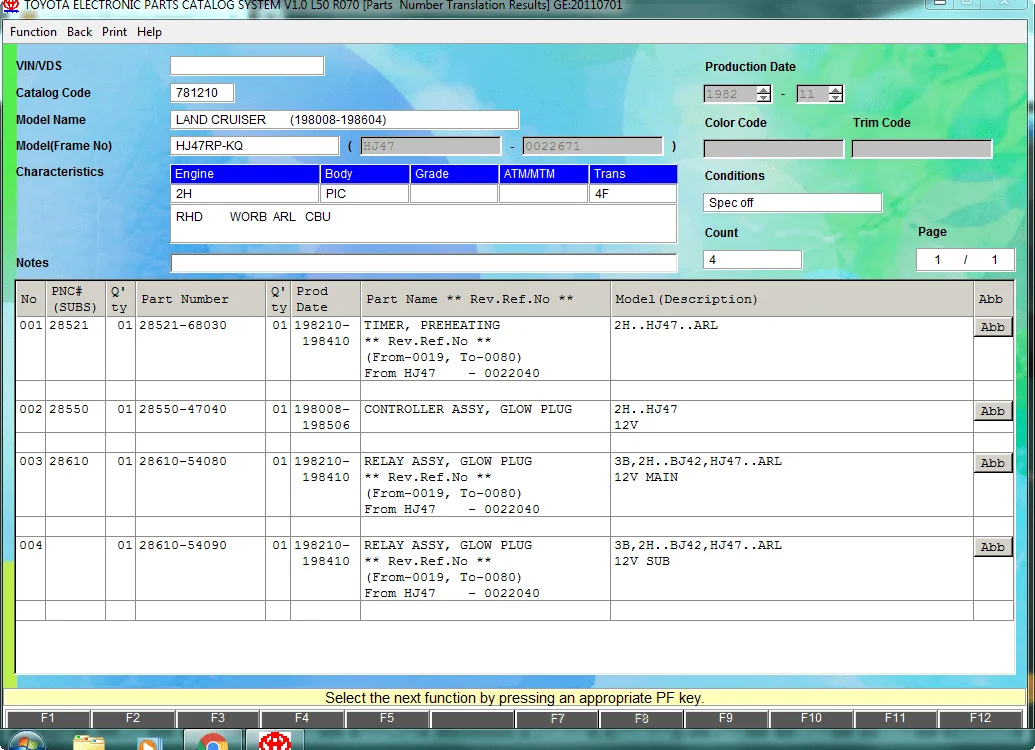Click the 12V SUB model description
This screenshot has height=750, width=1035.
642,561
